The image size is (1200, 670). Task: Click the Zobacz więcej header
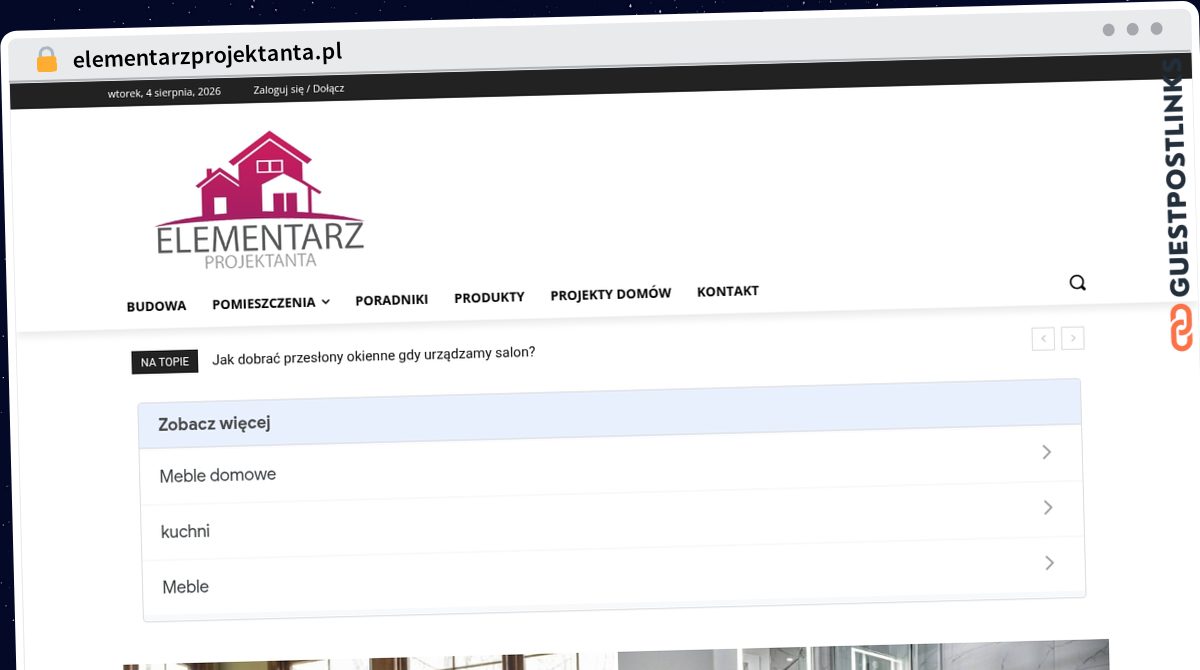[x=609, y=409]
